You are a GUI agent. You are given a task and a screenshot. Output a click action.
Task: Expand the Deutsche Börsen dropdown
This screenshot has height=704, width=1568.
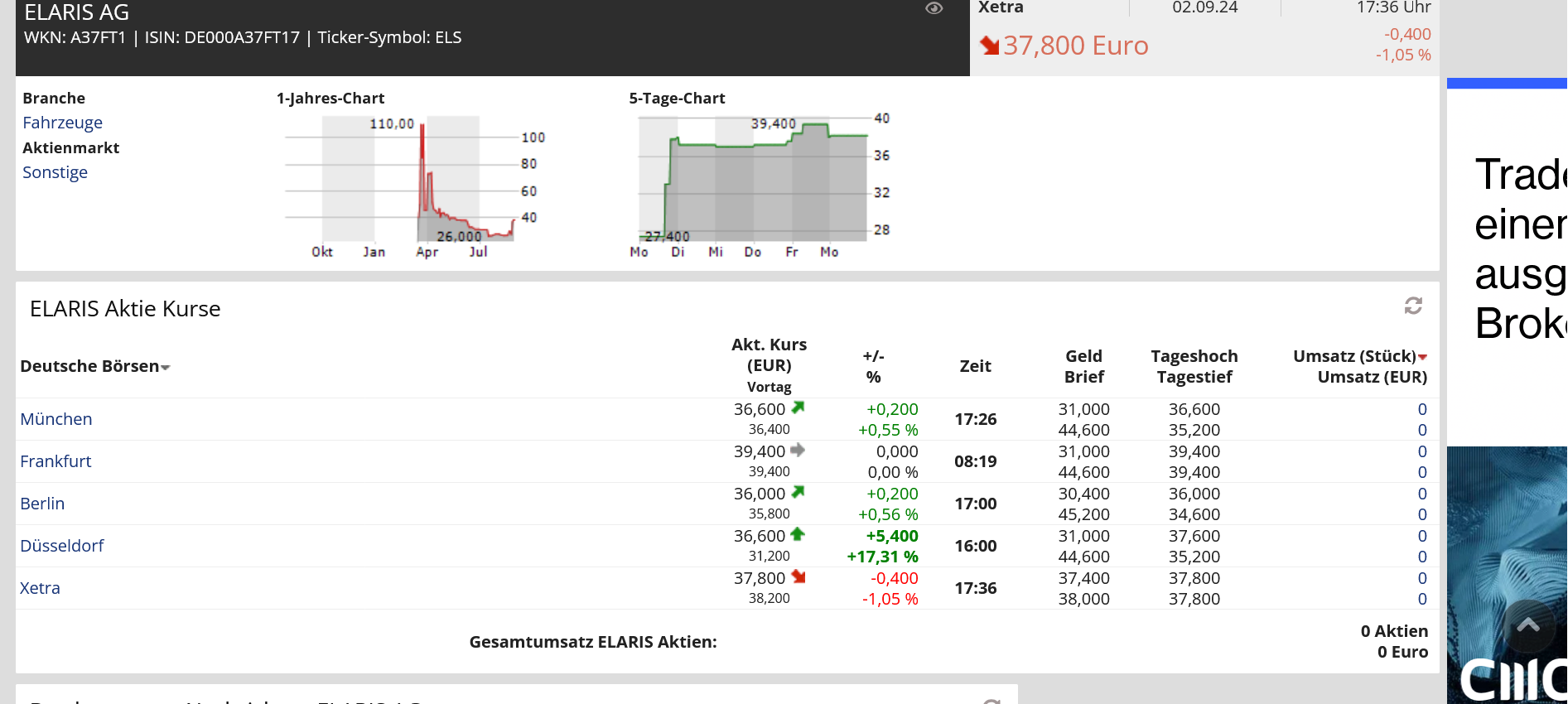[166, 367]
